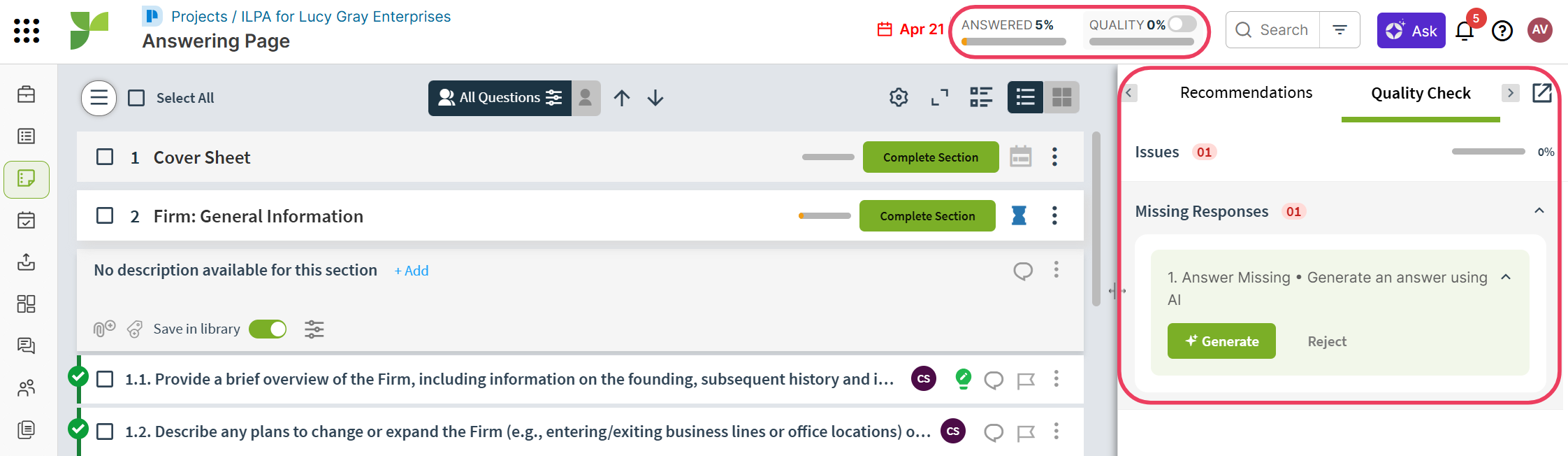Check question 1.2 checkbox

pos(105,432)
